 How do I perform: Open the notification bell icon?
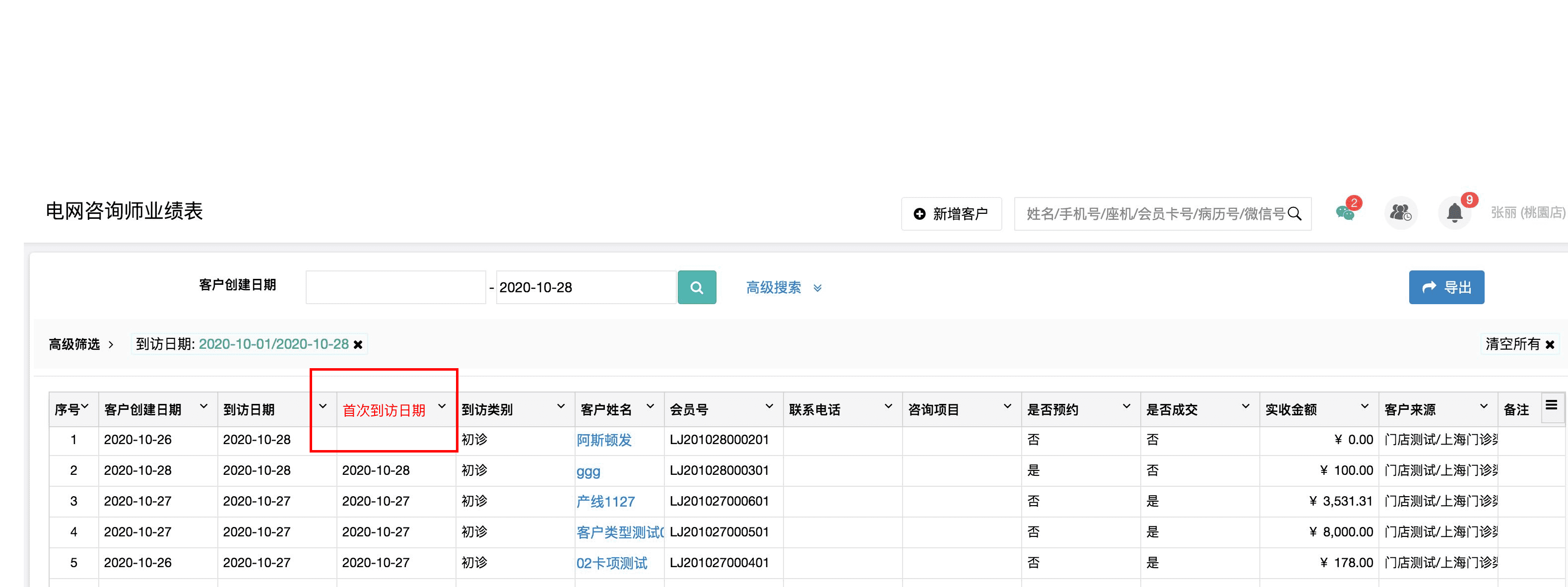tap(1454, 213)
